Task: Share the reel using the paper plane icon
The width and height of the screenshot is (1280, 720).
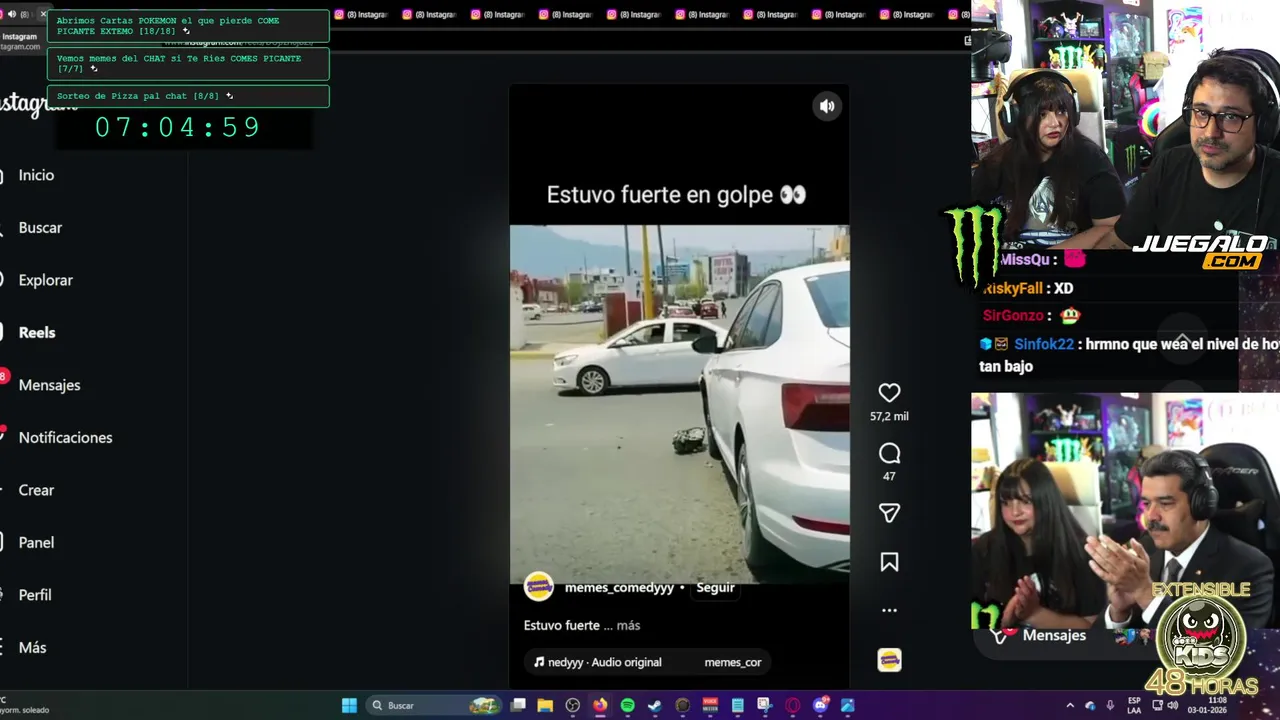Action: [889, 513]
